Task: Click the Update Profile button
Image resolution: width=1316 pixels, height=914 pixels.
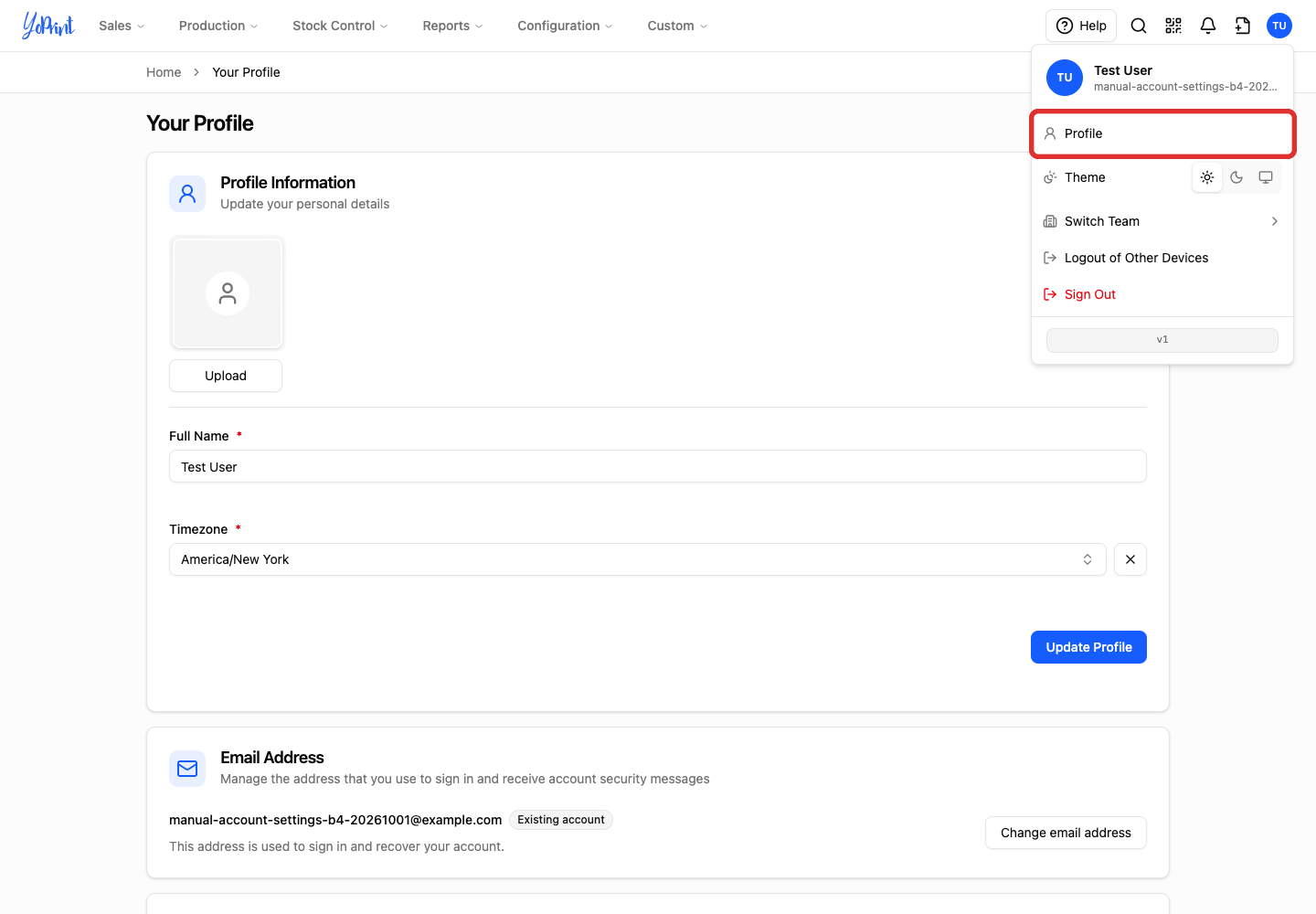Action: tap(1088, 647)
